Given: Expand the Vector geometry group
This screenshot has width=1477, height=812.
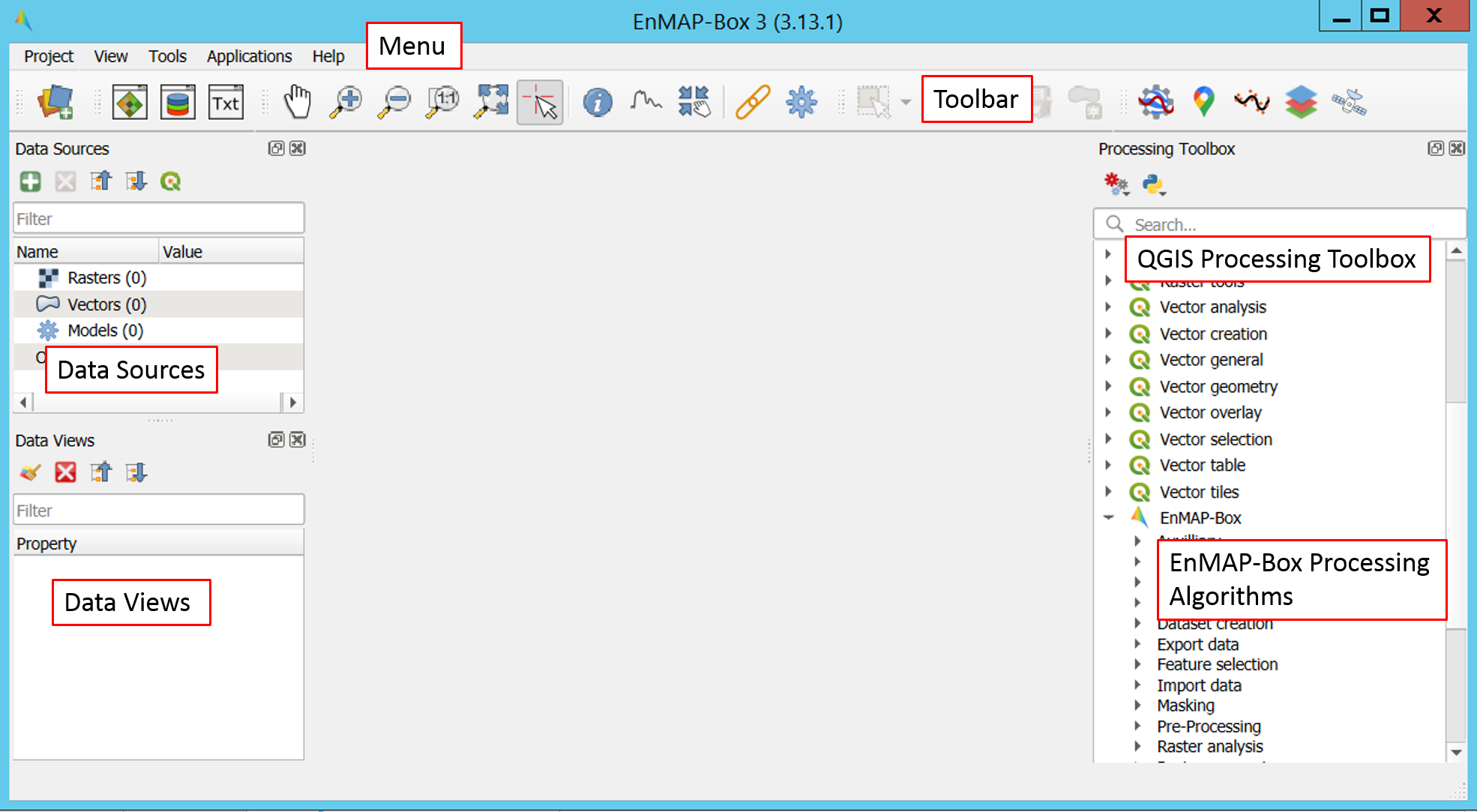Looking at the screenshot, I should pos(1108,386).
